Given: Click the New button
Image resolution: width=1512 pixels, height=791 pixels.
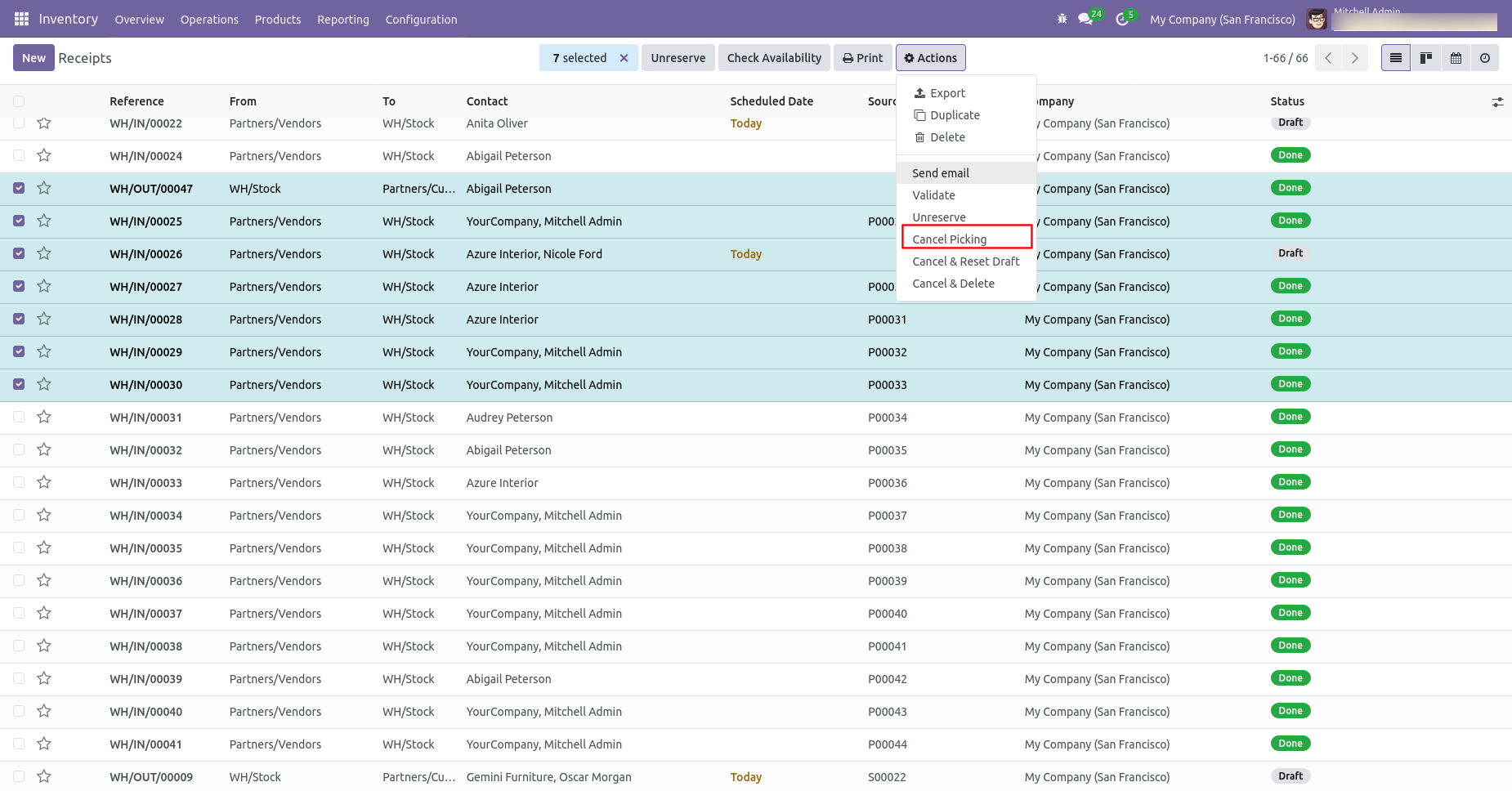Looking at the screenshot, I should click(x=34, y=58).
